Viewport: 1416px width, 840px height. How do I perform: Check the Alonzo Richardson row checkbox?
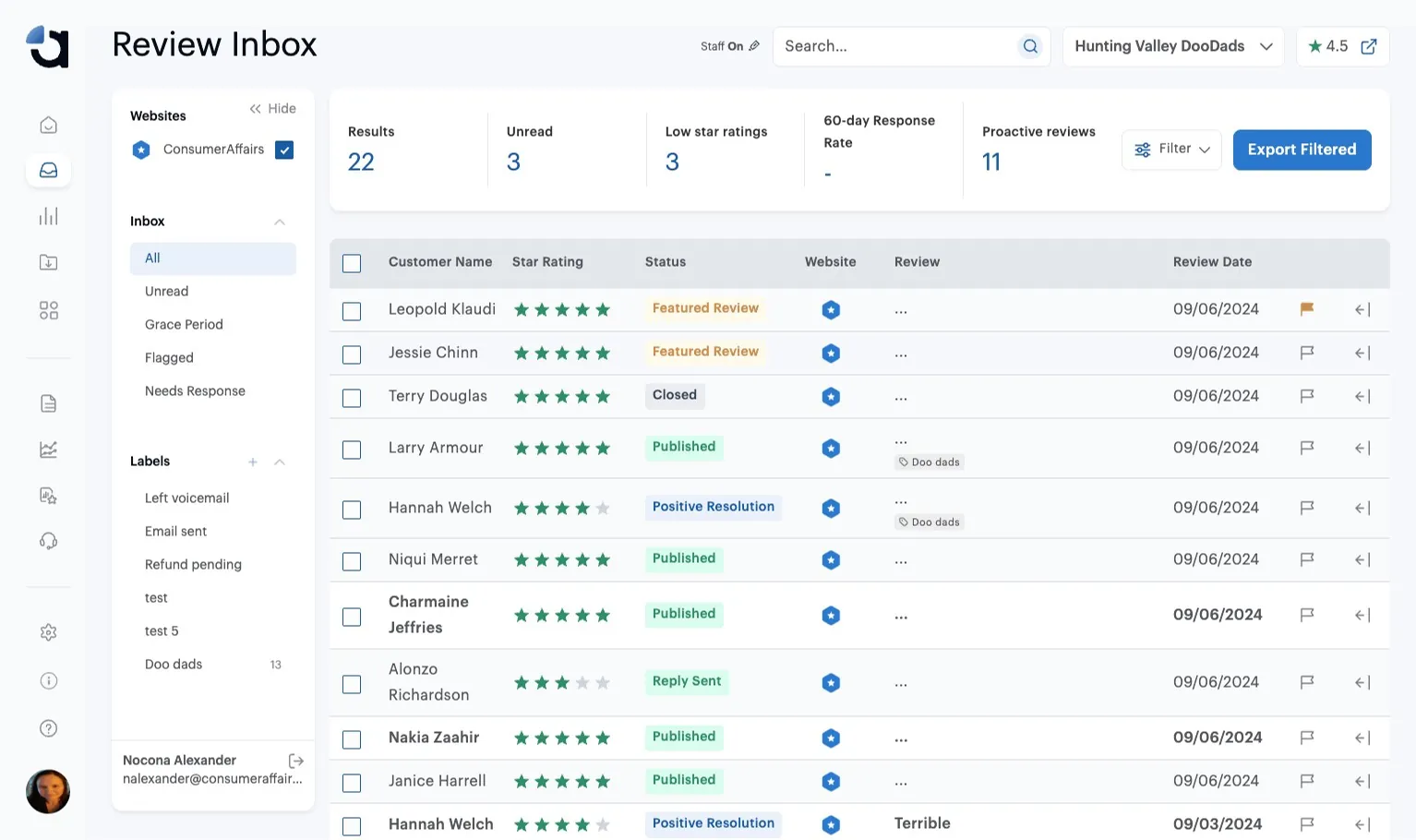click(x=352, y=684)
